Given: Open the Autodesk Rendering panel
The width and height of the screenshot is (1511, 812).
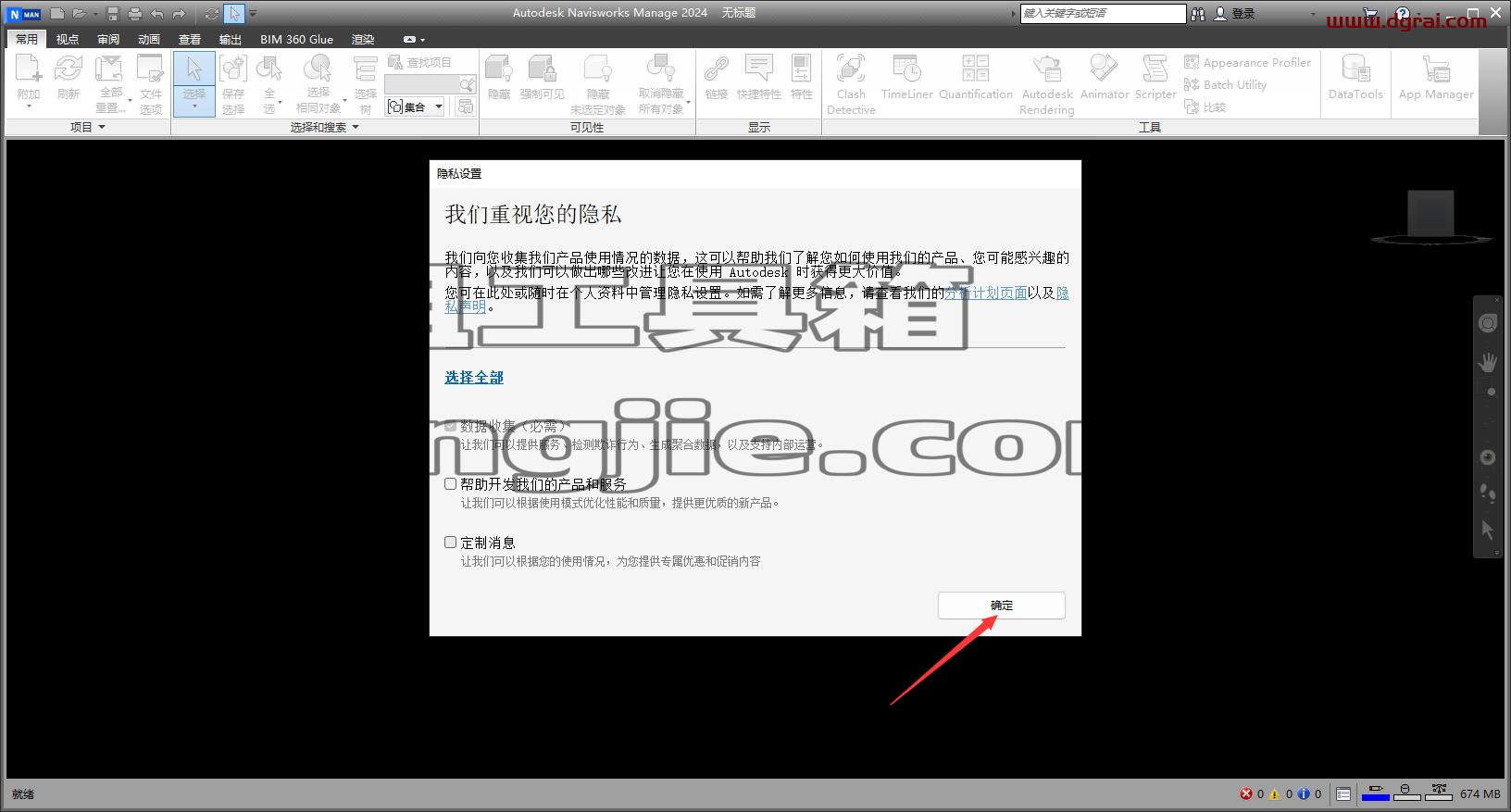Looking at the screenshot, I should (1047, 83).
